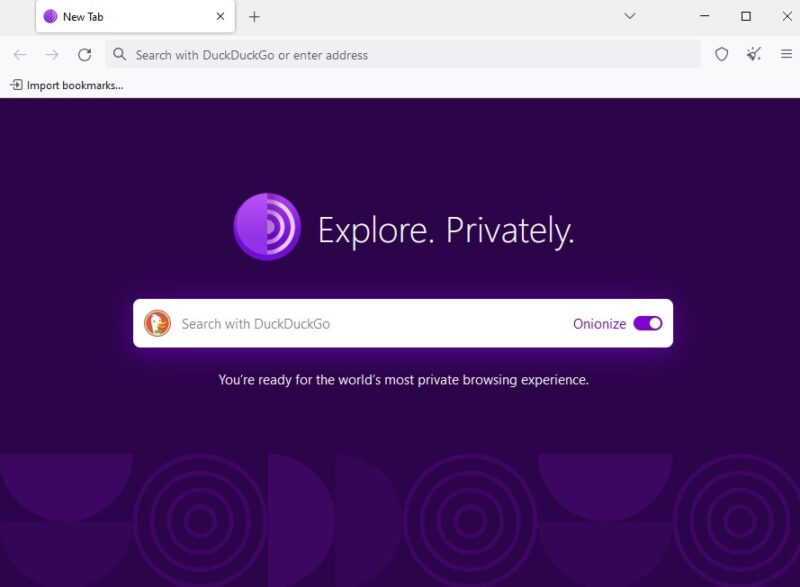Open the application hamburger menu

tap(788, 55)
